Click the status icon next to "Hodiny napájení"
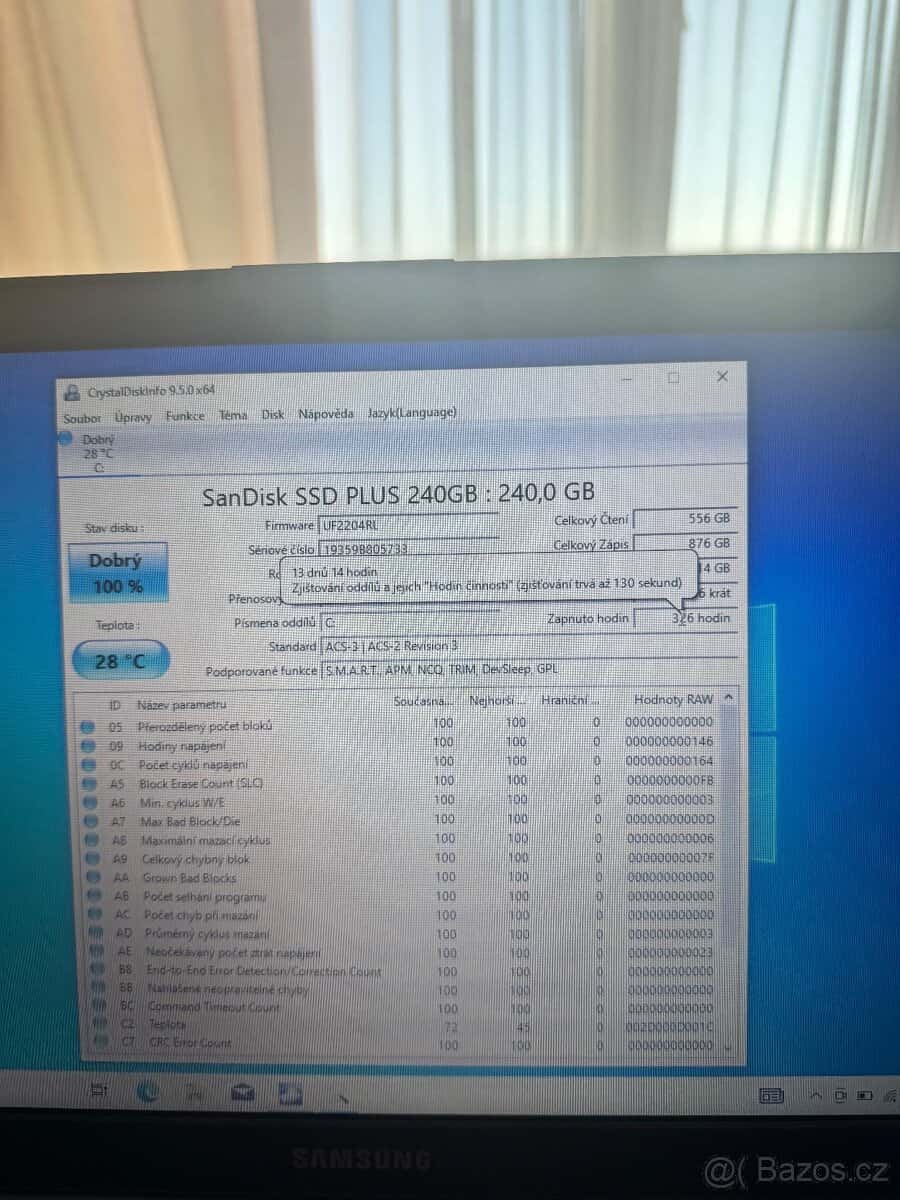The width and height of the screenshot is (900, 1200). 93,742
